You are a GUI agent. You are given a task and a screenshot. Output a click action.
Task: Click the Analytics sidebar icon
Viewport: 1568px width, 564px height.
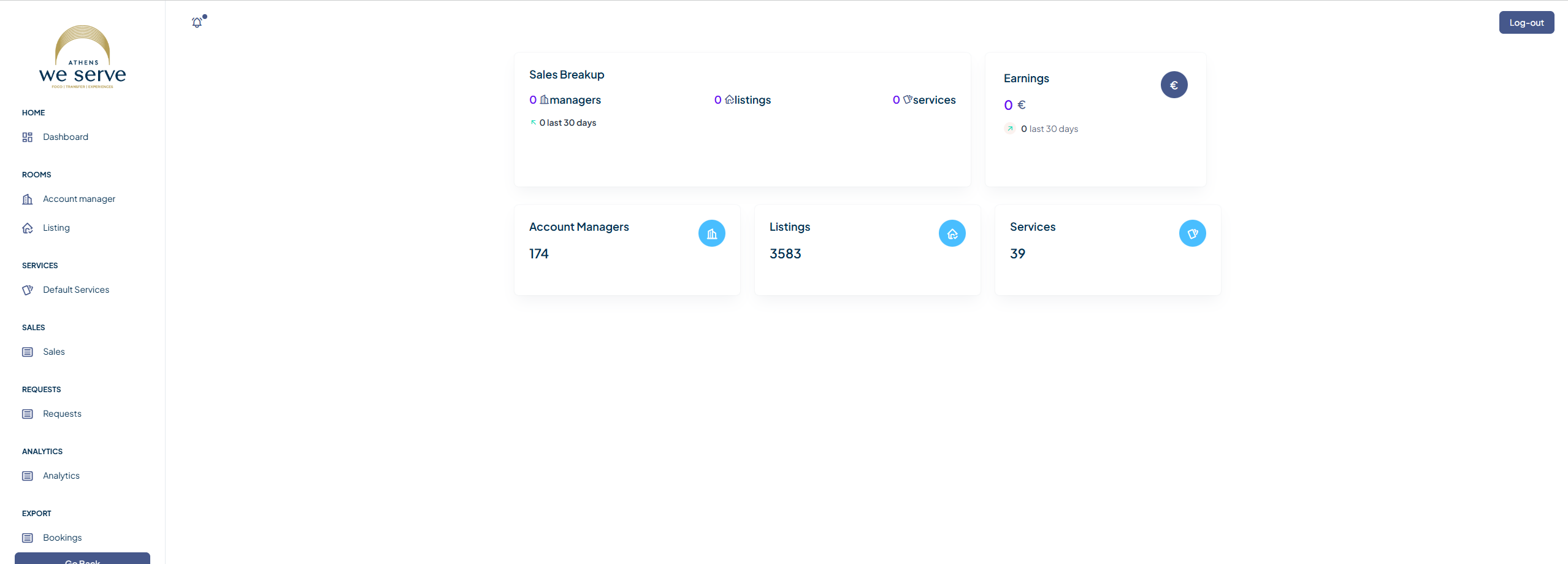click(28, 476)
